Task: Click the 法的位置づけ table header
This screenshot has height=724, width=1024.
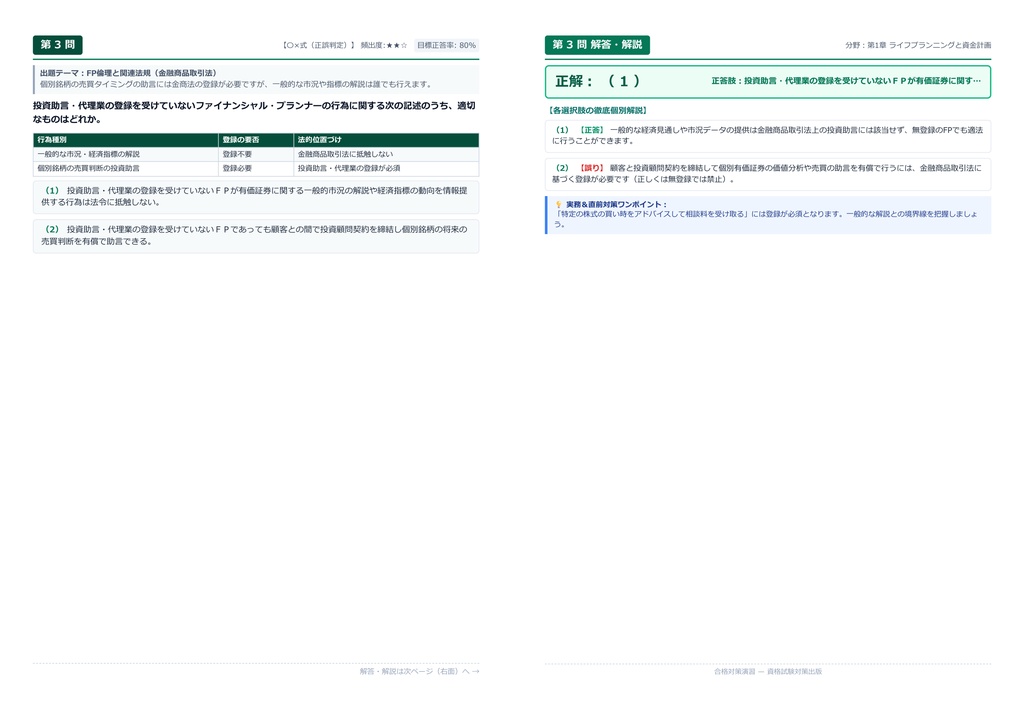Action: coord(386,140)
